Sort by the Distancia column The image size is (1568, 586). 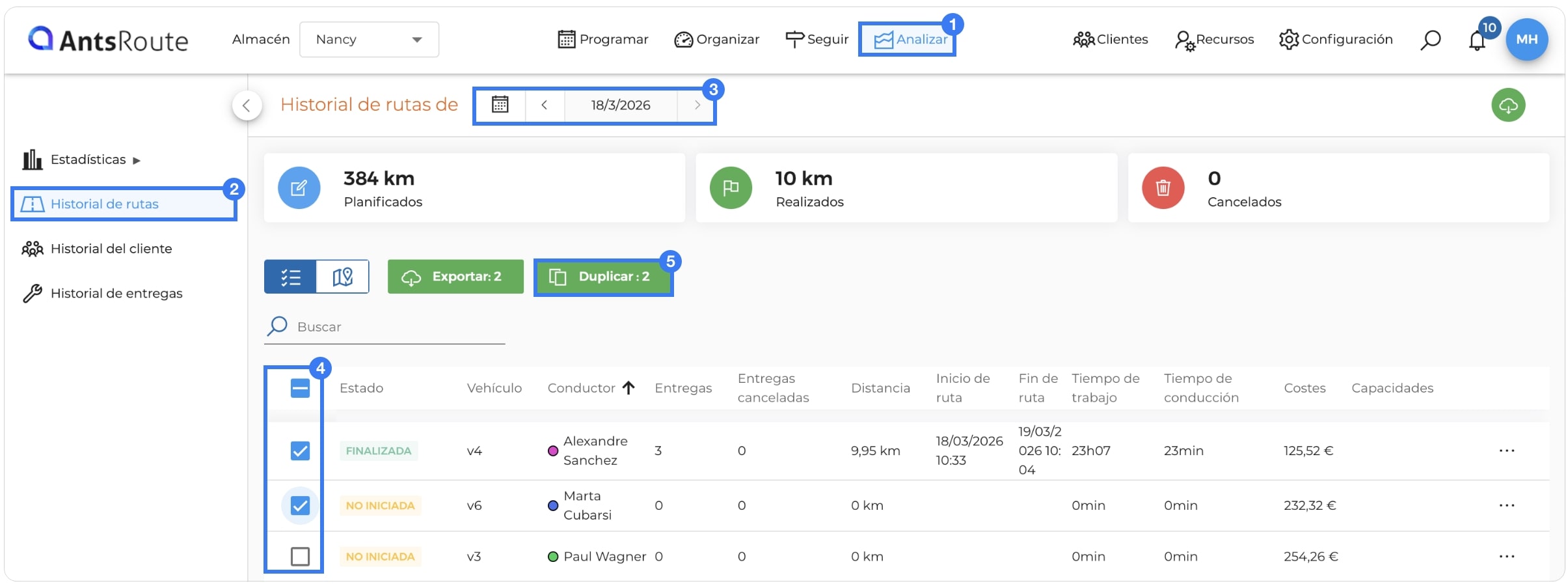click(880, 388)
